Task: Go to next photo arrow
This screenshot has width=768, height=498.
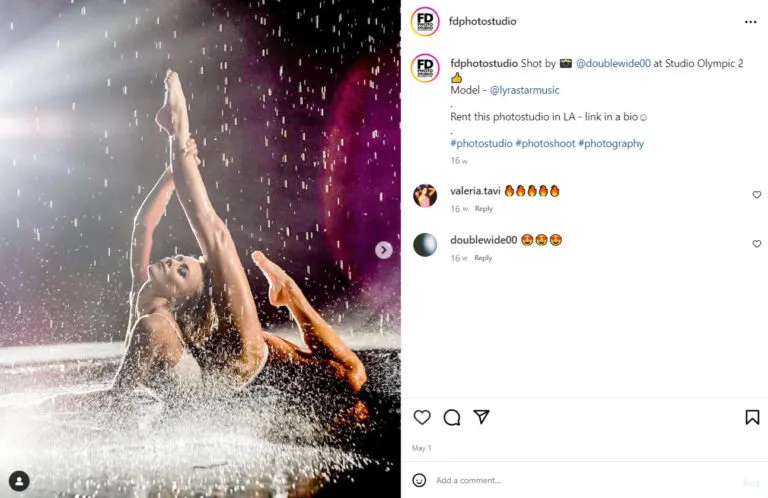Action: [x=384, y=250]
